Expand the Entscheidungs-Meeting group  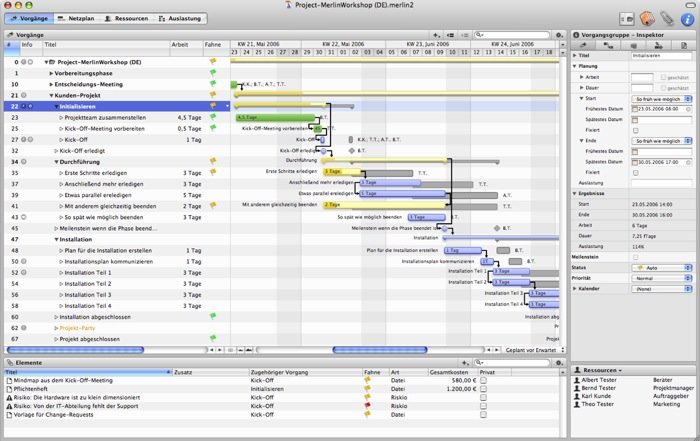(x=51, y=84)
